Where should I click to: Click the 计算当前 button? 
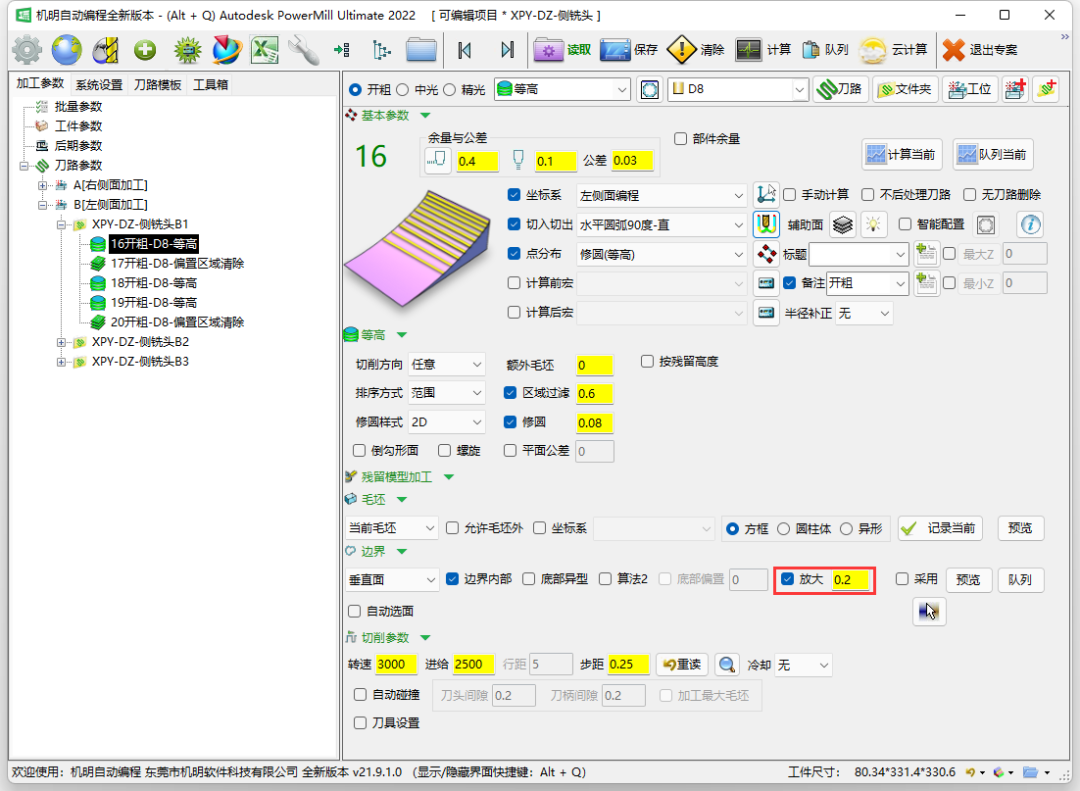pos(902,154)
